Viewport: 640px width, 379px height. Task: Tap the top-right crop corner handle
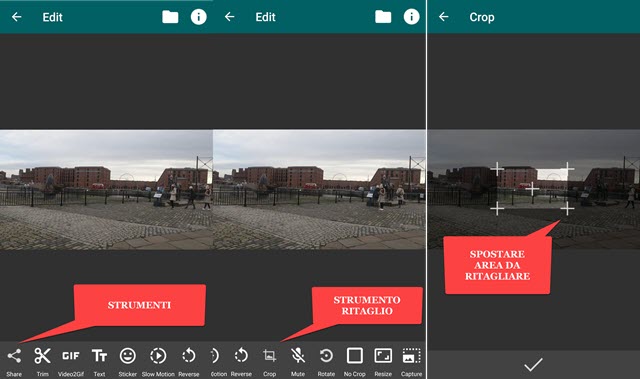pyautogui.click(x=567, y=168)
